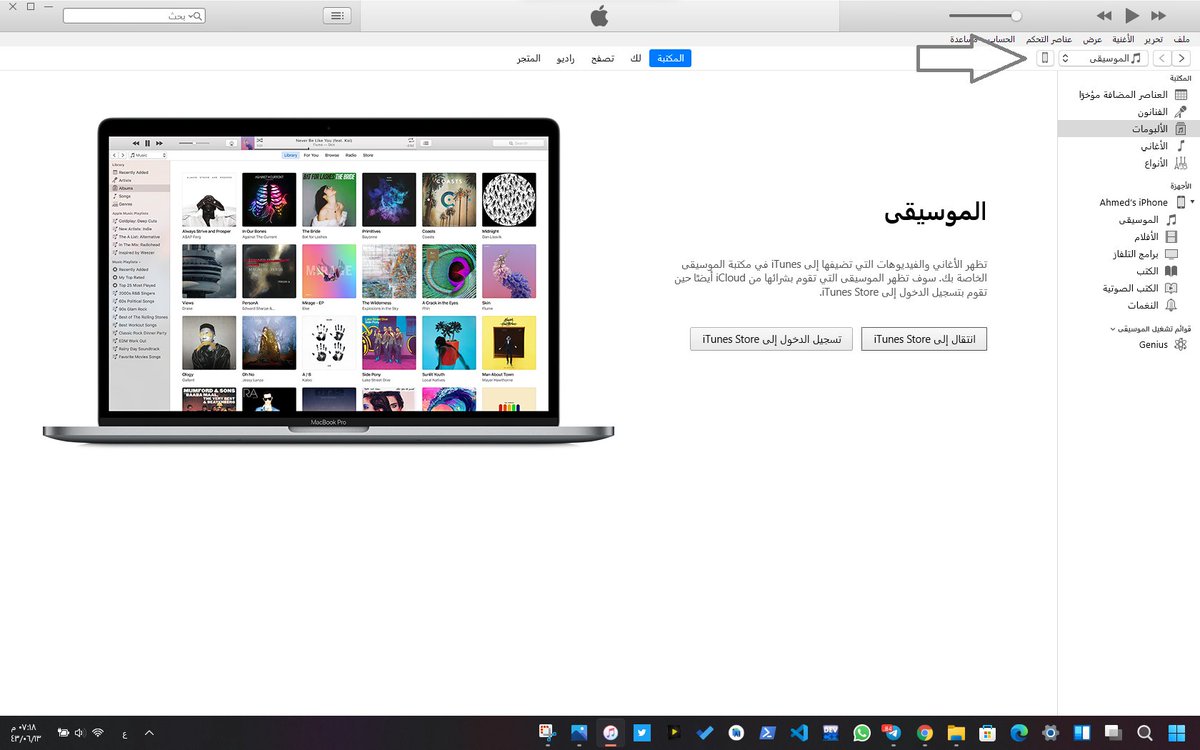The height and width of the screenshot is (750, 1200).
Task: Switch to the راديو tab
Action: click(x=565, y=59)
